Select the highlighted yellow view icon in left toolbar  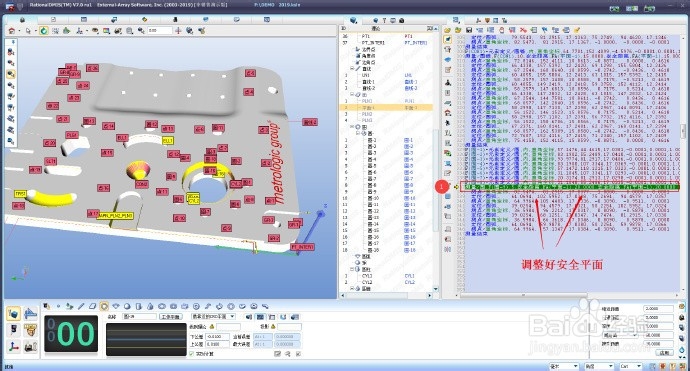point(11,74)
